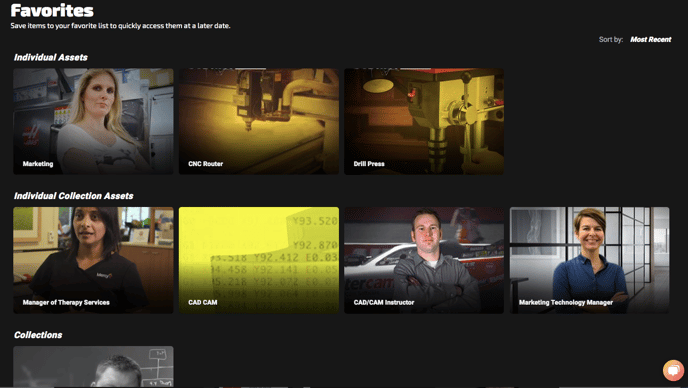
Task: Click the Manager of Therapy Services label
Action: [x=66, y=302]
